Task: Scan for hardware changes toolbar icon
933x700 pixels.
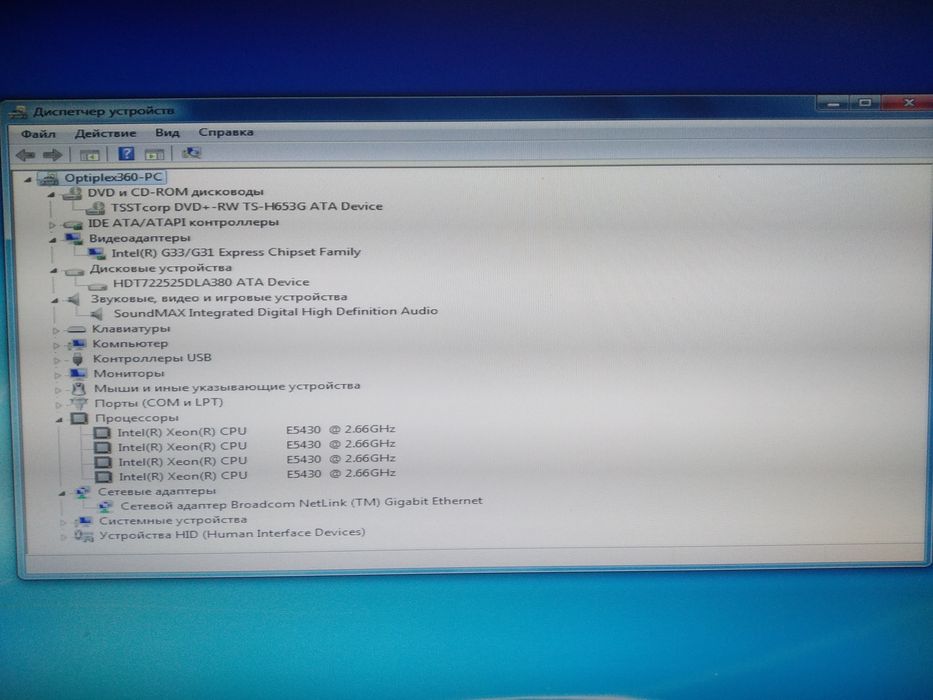Action: (191, 154)
